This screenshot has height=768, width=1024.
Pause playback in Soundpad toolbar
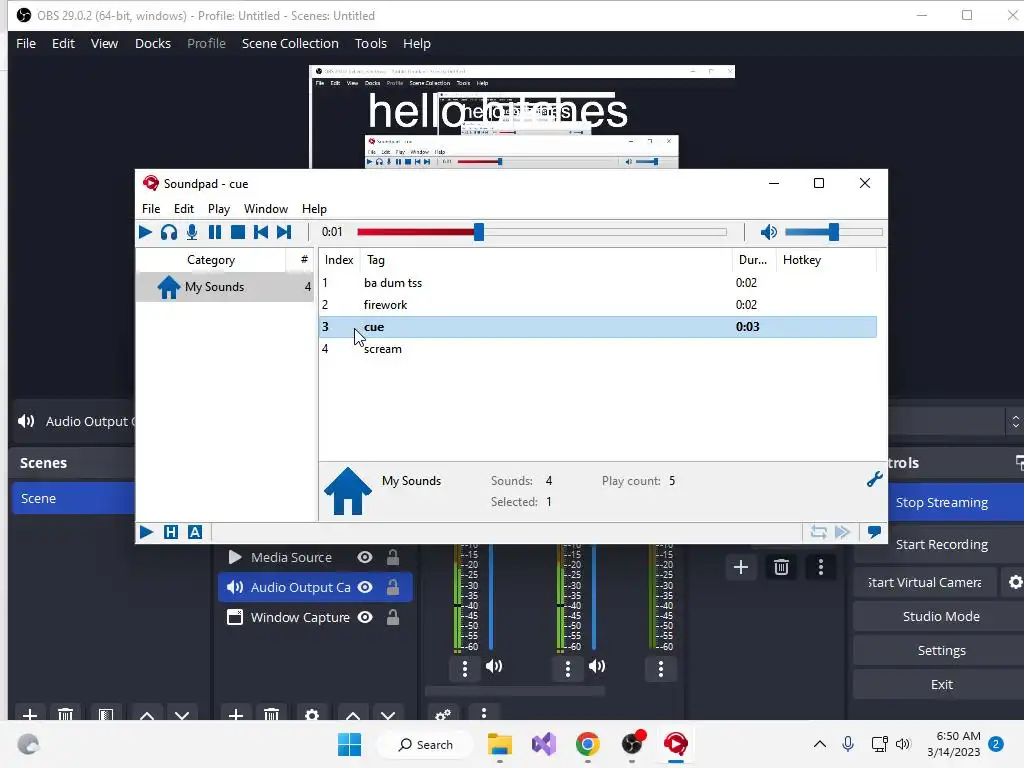point(214,232)
